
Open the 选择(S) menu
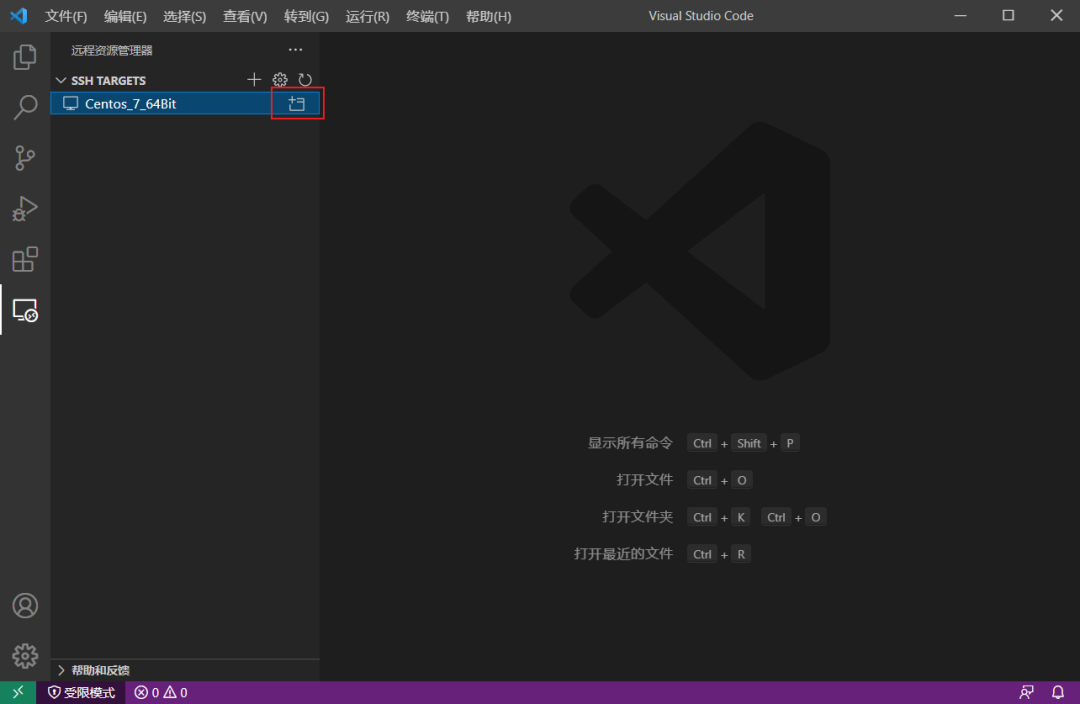tap(185, 16)
